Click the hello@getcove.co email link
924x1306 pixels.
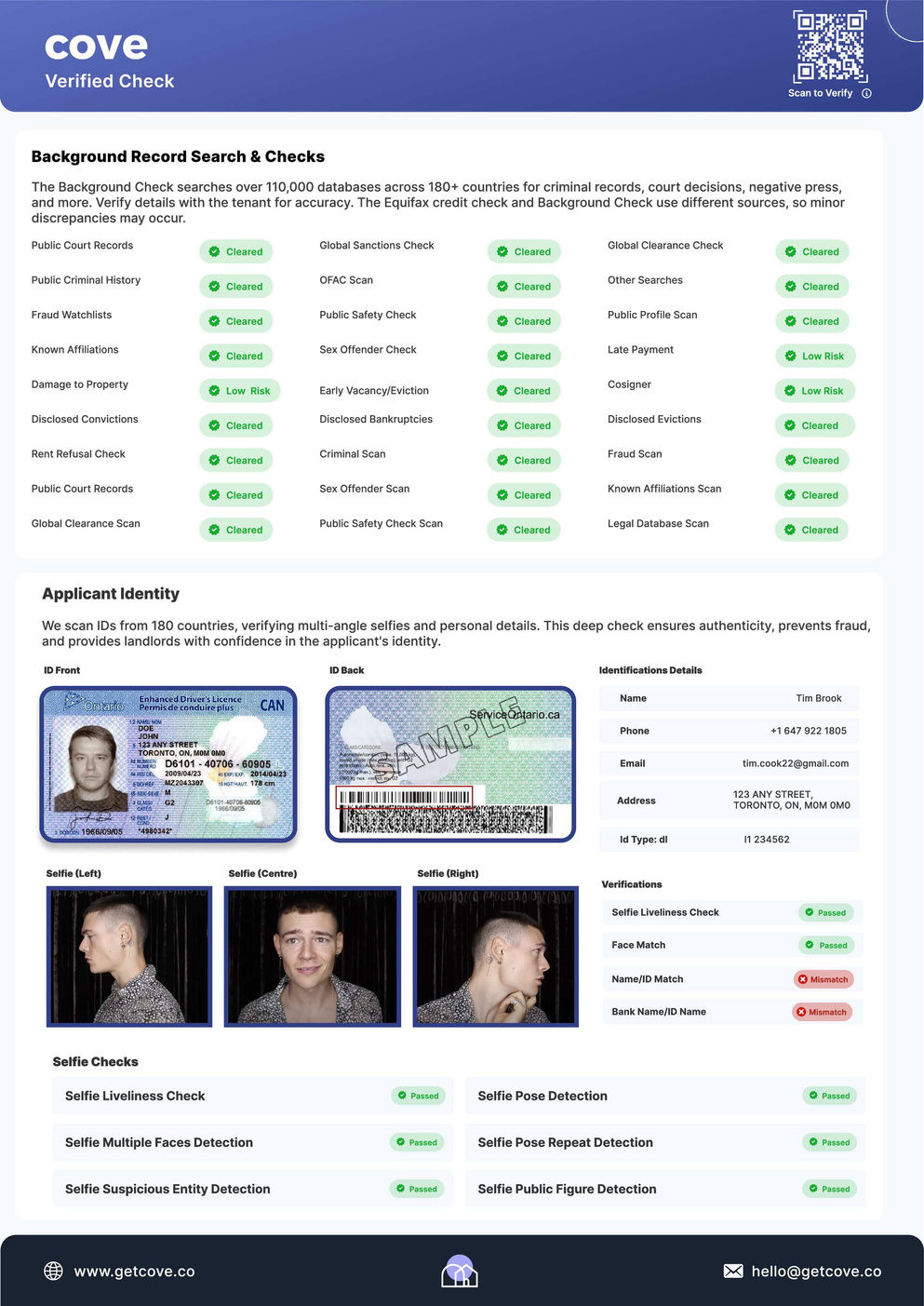coord(816,1272)
